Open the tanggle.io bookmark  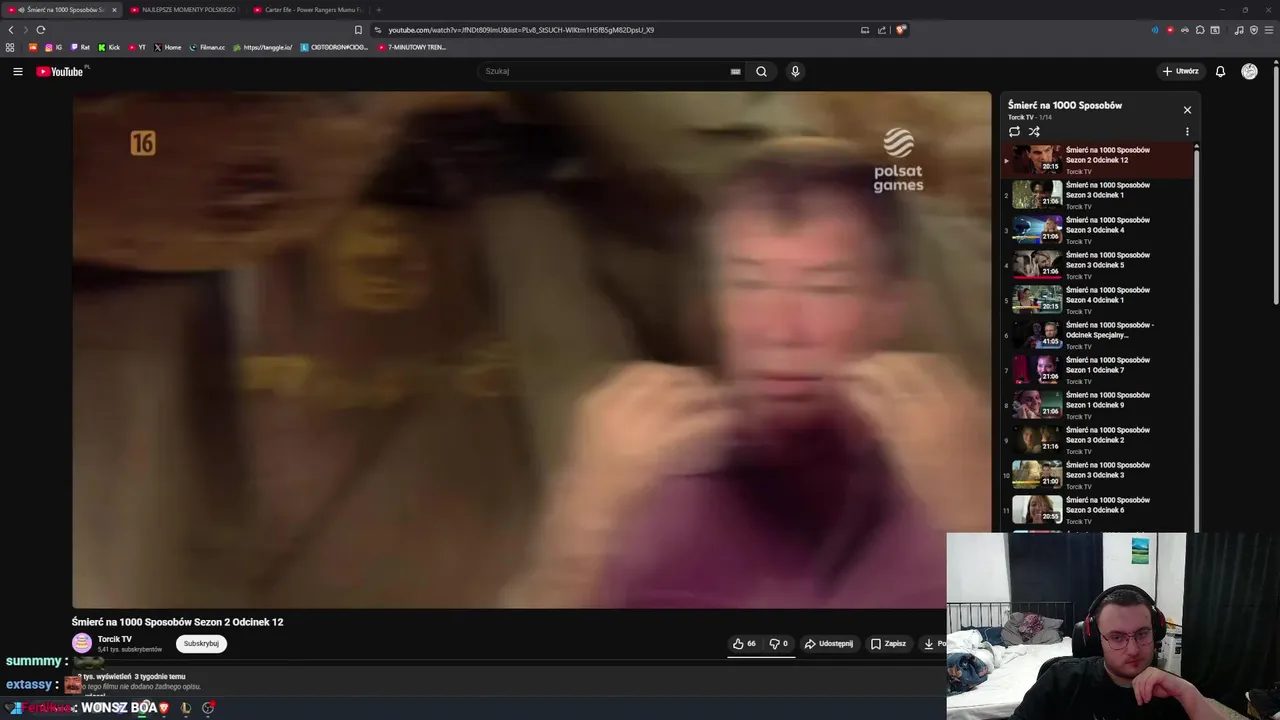point(263,47)
